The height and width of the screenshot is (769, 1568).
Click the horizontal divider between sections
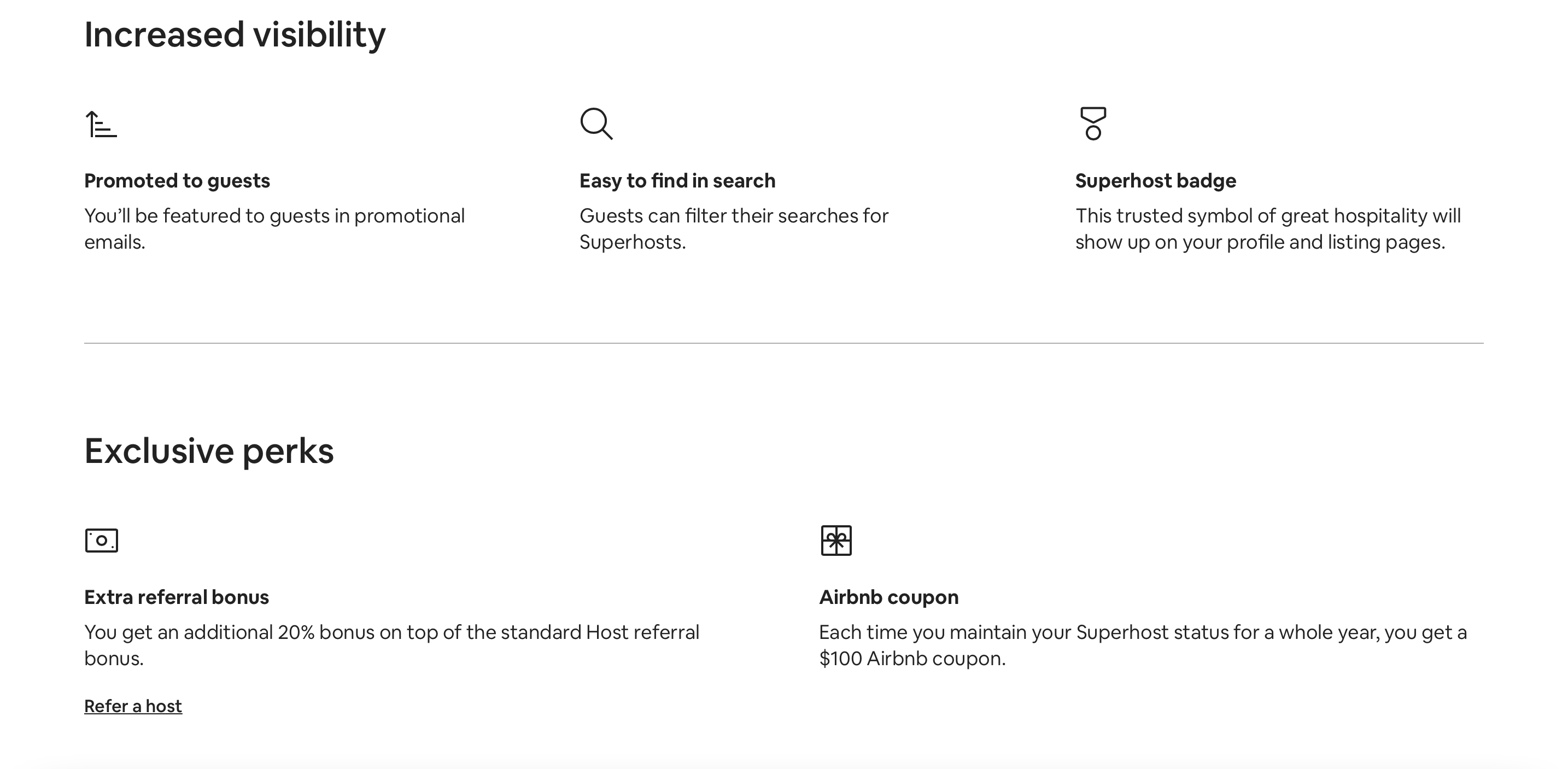pos(784,345)
